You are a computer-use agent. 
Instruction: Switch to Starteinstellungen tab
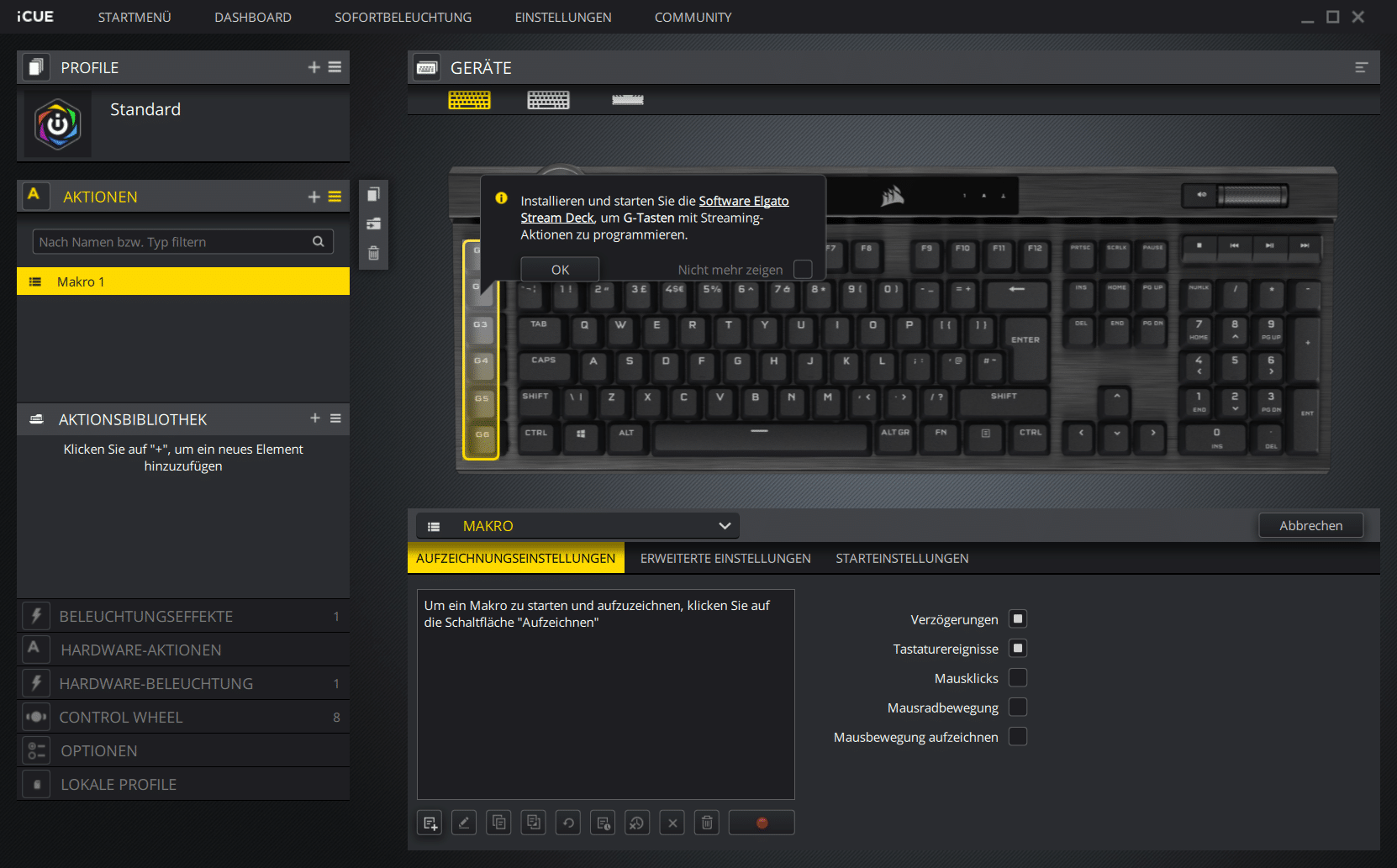[902, 558]
